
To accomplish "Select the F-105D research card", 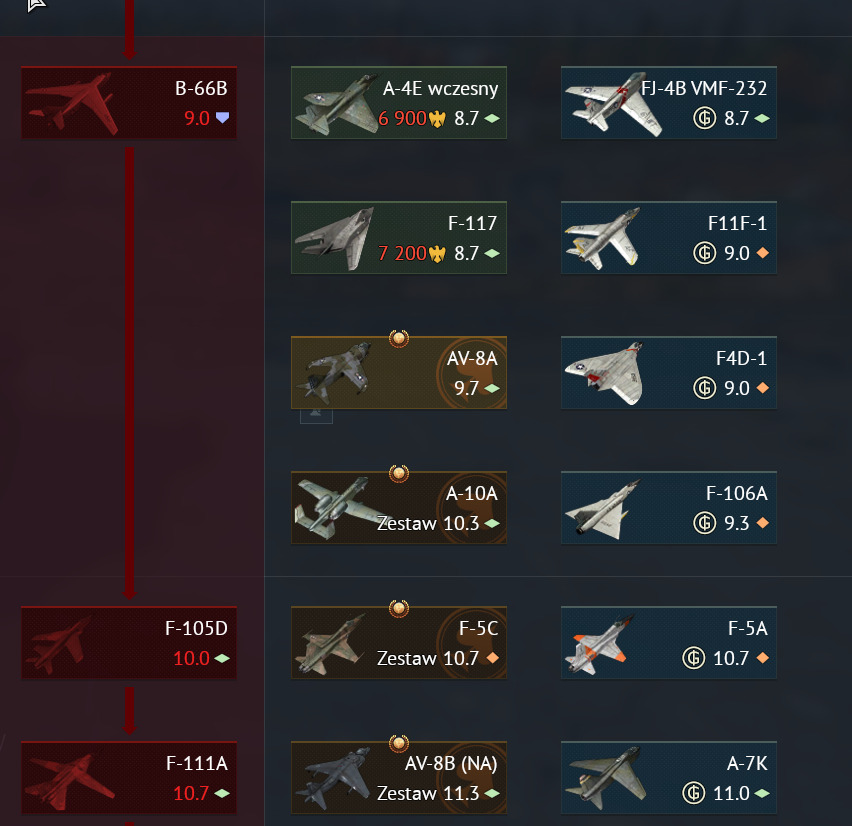I will pyautogui.click(x=129, y=642).
